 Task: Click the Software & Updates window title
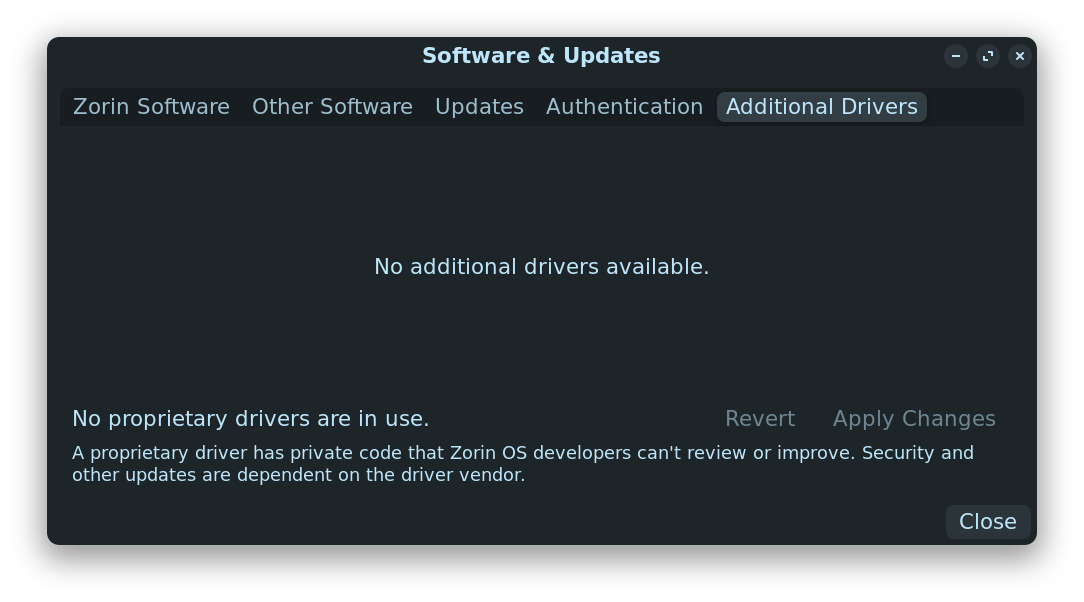click(541, 56)
